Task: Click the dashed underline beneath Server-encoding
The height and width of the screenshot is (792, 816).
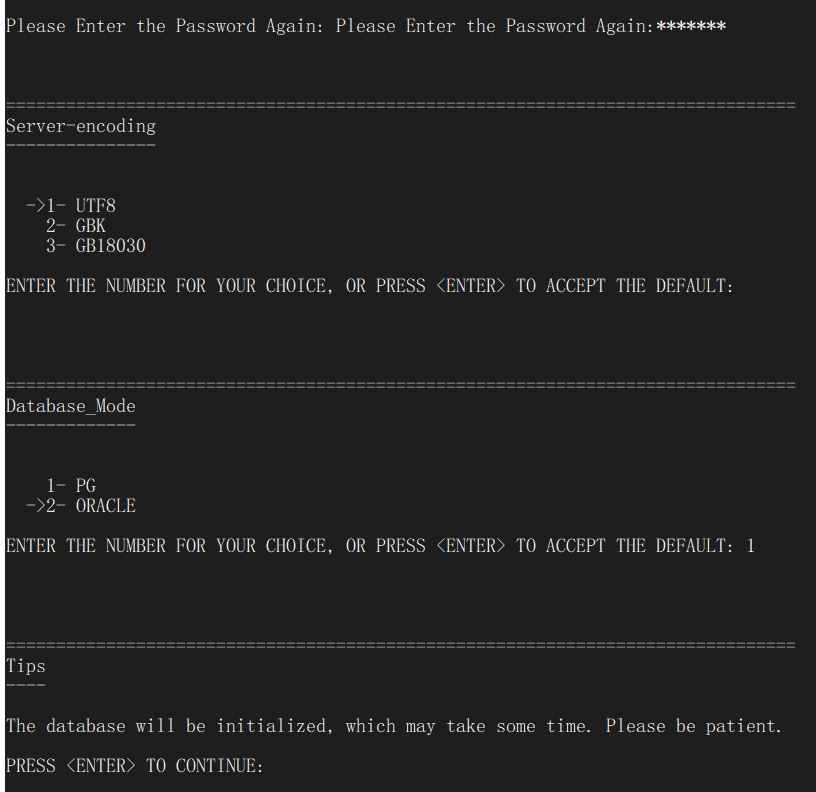Action: (x=81, y=145)
